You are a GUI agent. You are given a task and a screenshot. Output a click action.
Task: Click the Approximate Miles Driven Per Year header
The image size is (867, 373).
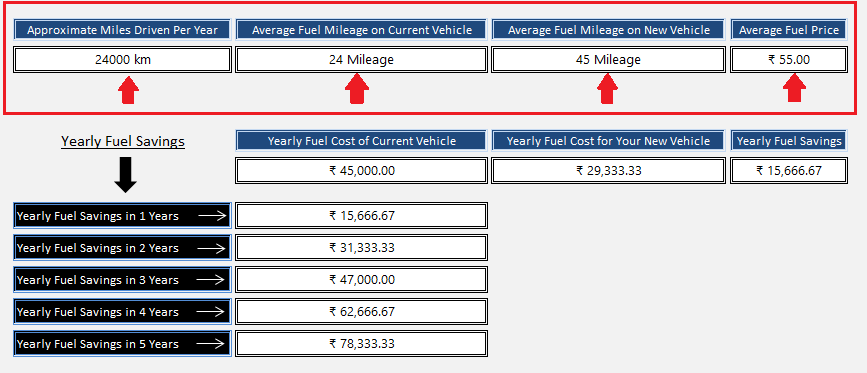(122, 30)
